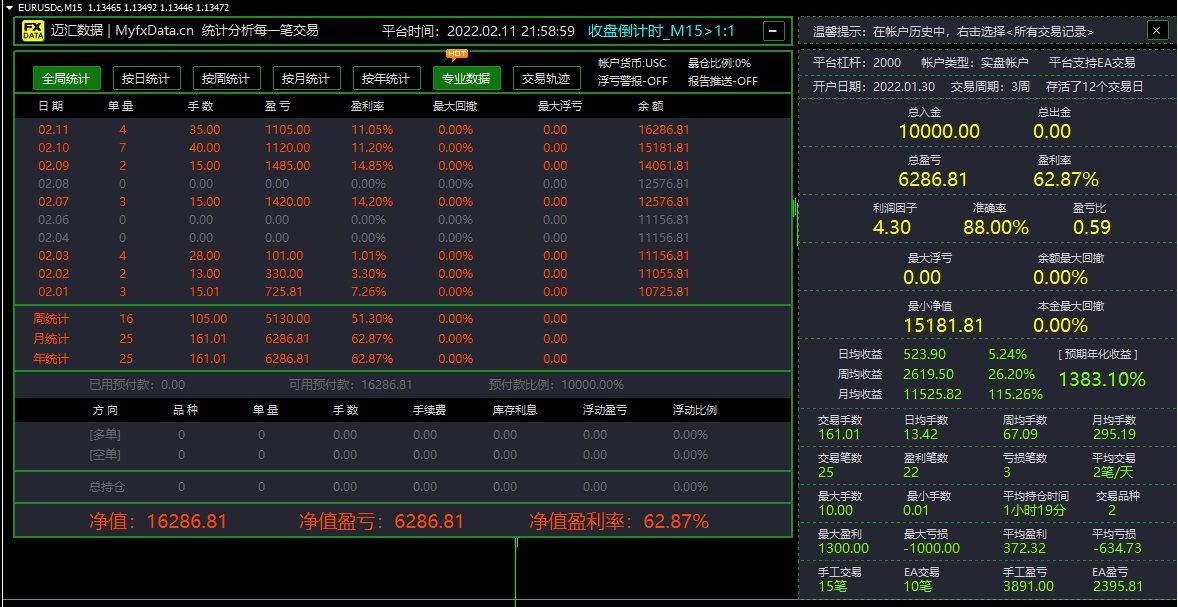Select the 02.09 date row
1178x607 pixels.
tap(403, 165)
